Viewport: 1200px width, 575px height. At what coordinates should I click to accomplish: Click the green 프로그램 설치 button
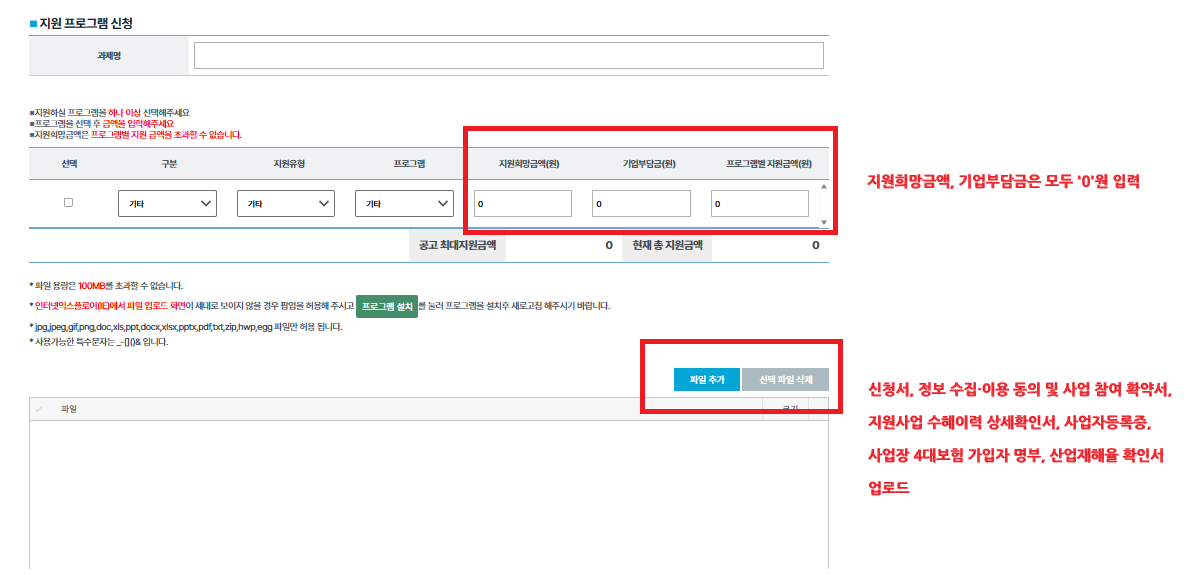(387, 307)
